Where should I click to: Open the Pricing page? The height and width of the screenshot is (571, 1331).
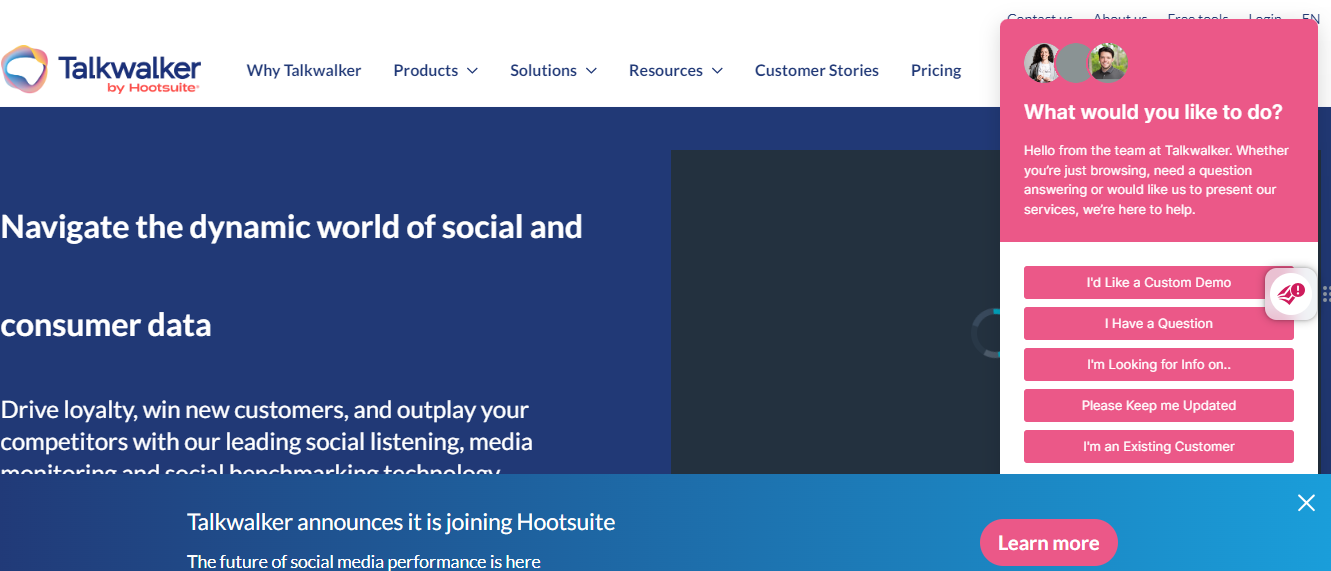point(936,71)
